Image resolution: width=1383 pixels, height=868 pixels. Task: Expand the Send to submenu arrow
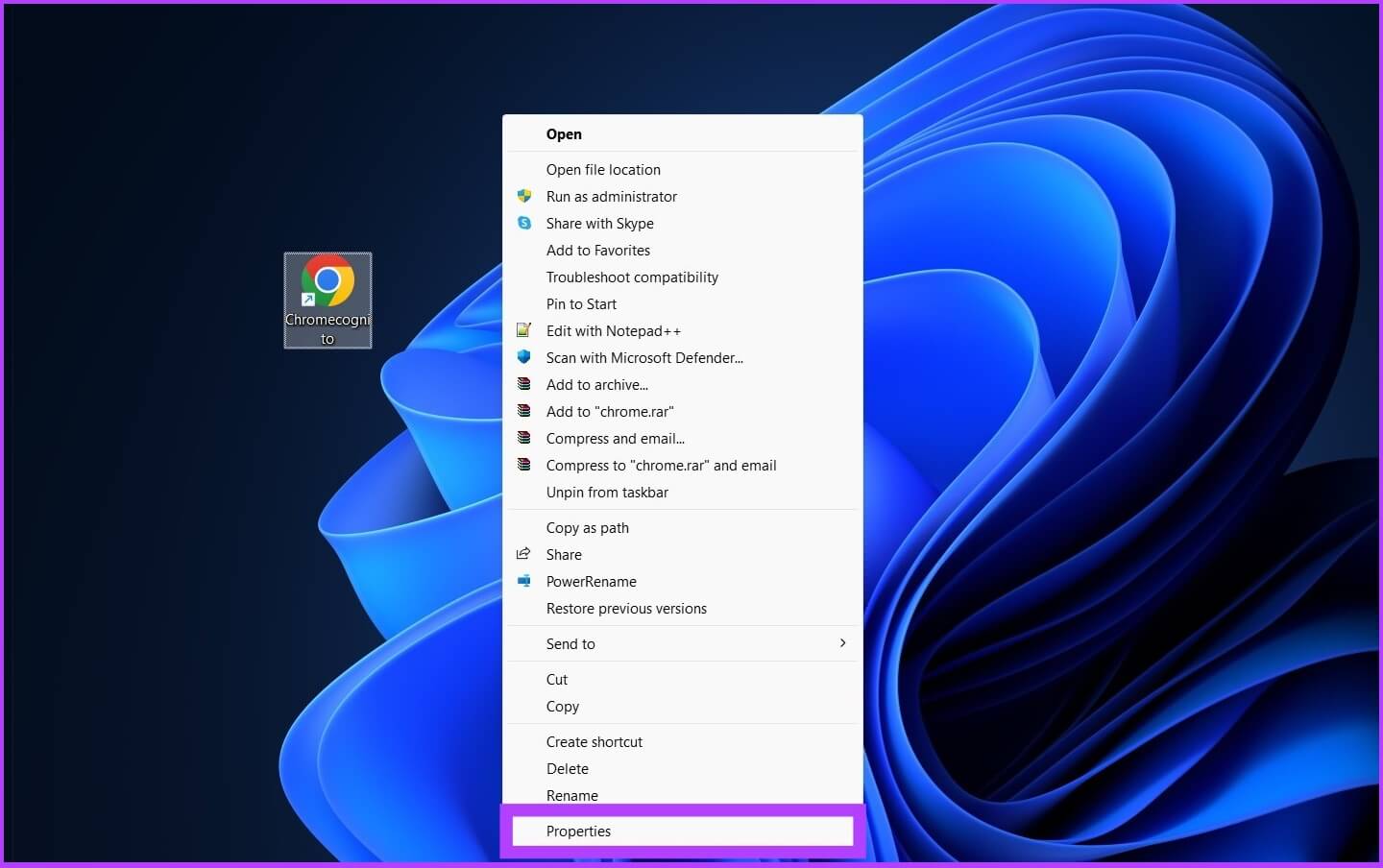tap(842, 643)
